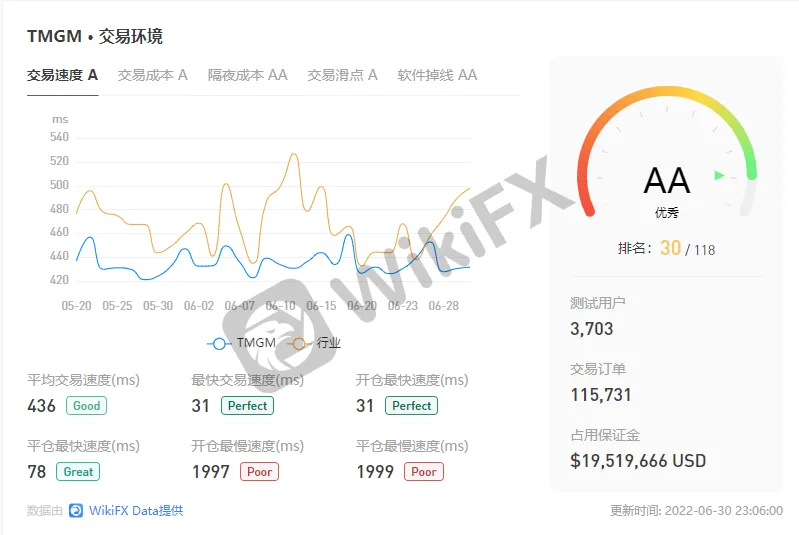
Task: Click the Good rating badge
Action: coord(86,406)
